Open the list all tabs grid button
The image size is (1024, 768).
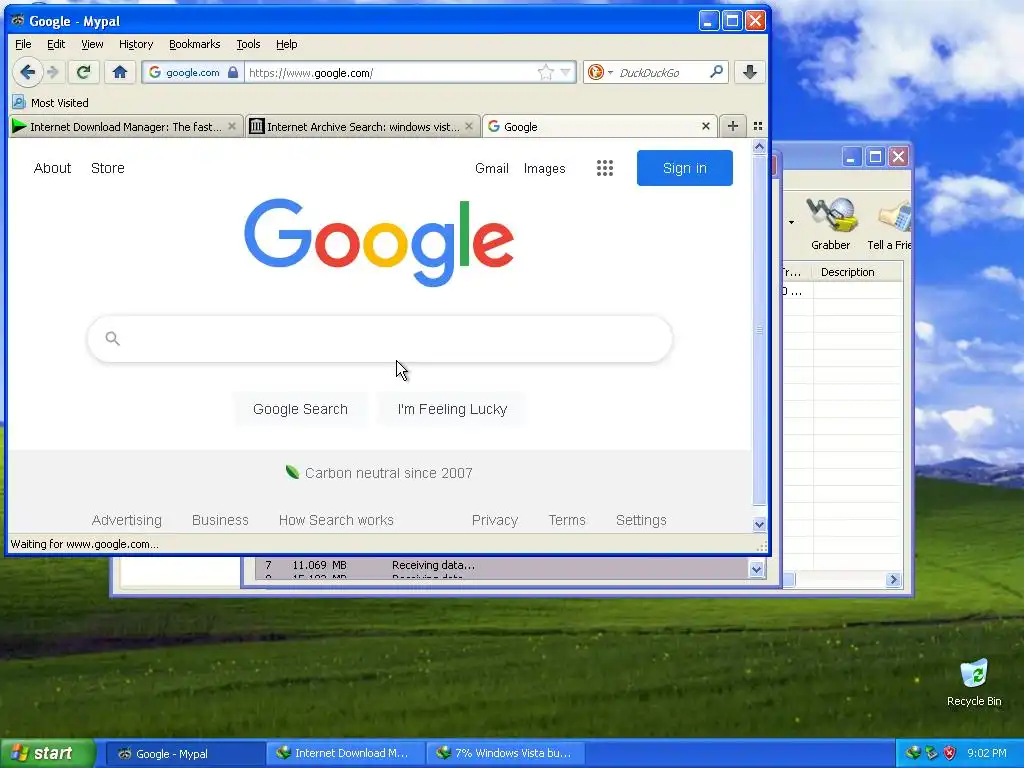[x=758, y=126]
